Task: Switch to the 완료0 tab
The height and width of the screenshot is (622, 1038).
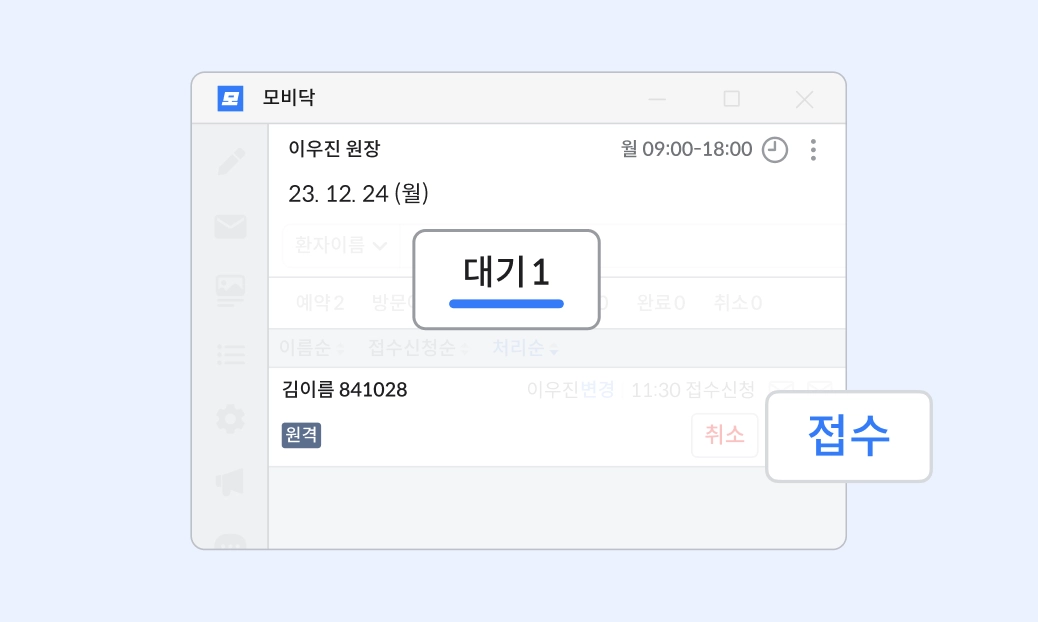Action: [x=660, y=303]
